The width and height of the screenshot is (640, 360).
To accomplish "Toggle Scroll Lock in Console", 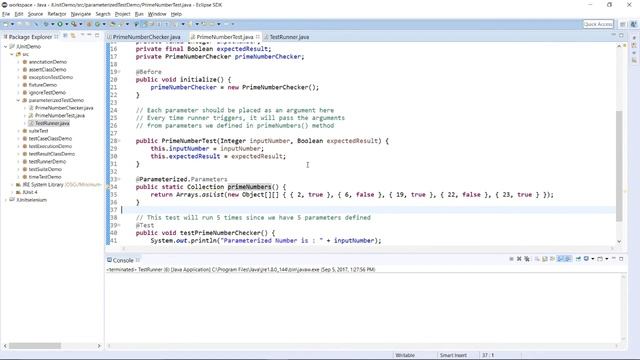I will click(544, 259).
